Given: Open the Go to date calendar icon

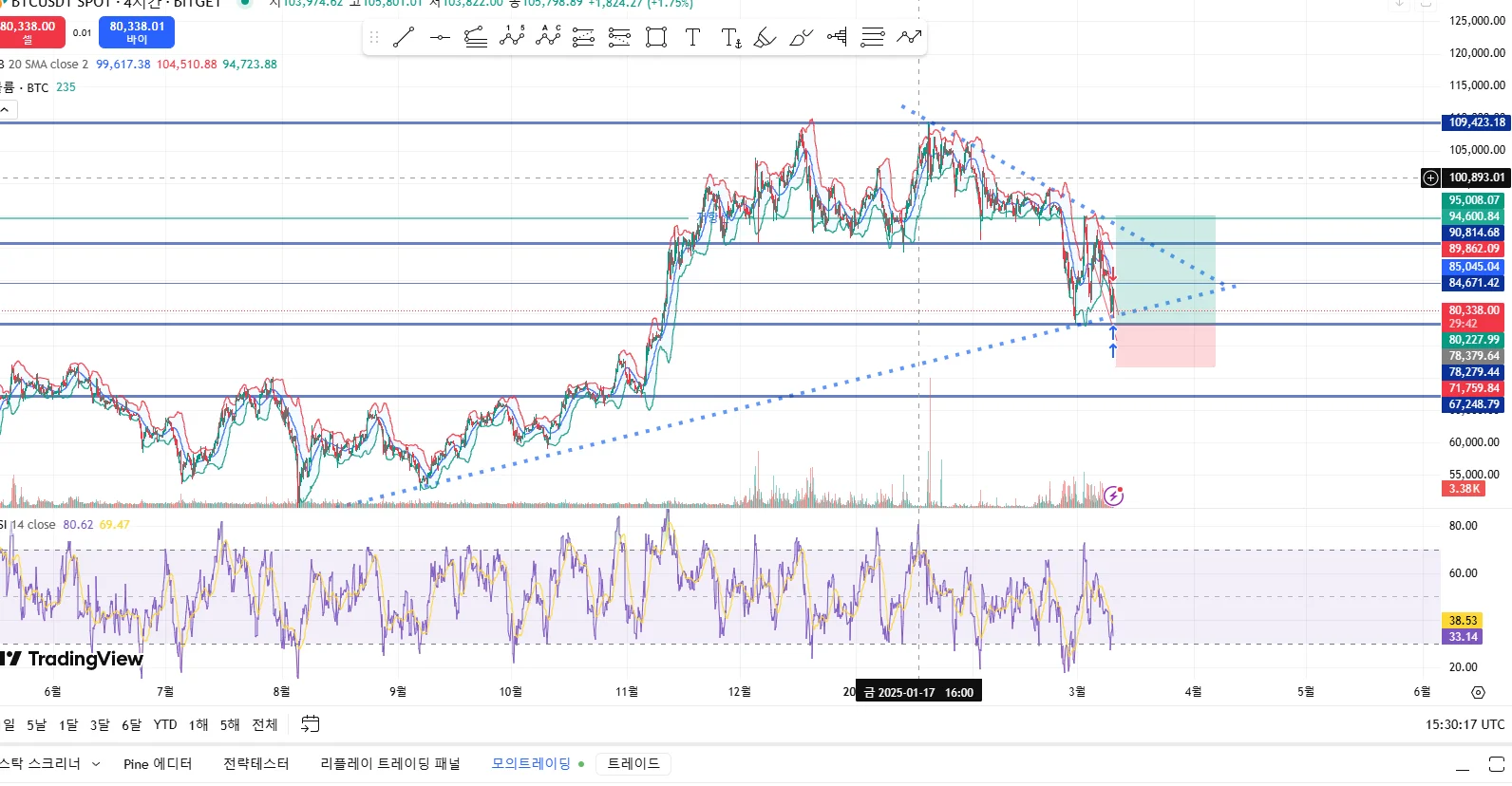Looking at the screenshot, I should pyautogui.click(x=311, y=724).
